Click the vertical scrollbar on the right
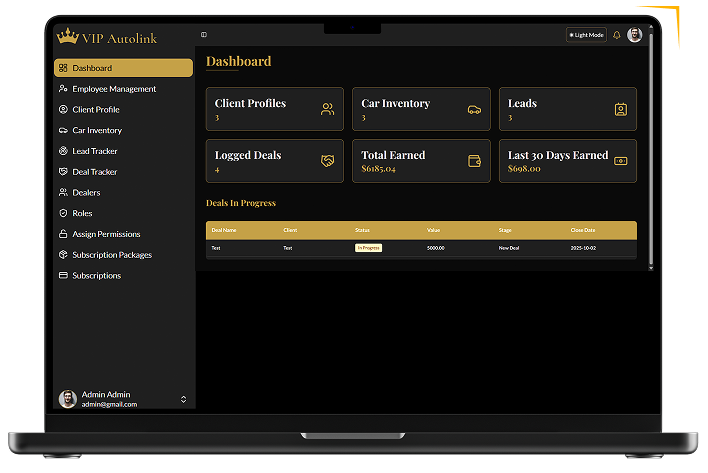Viewport: 708px width, 473px height. (651, 150)
